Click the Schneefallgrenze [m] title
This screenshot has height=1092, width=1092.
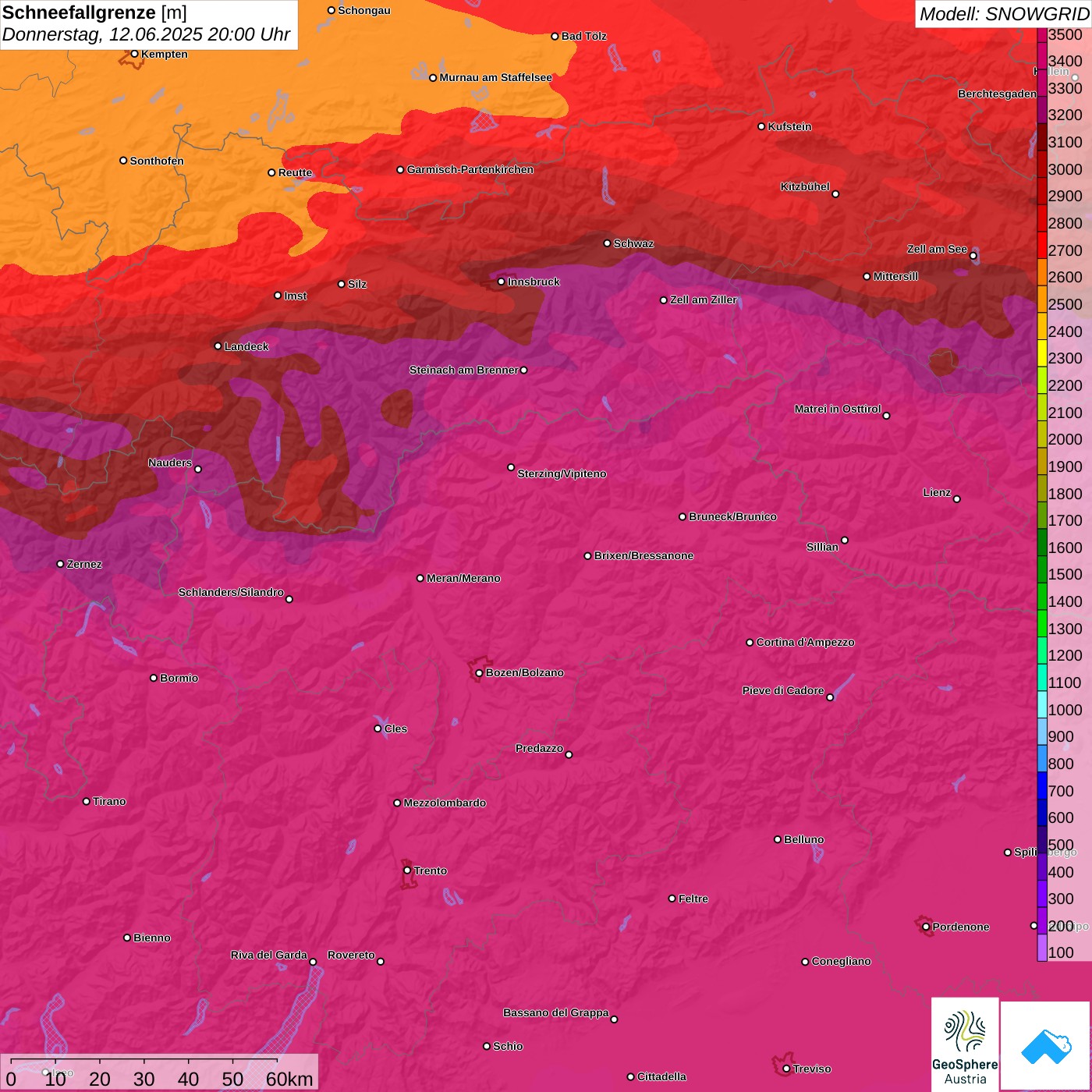(x=94, y=13)
